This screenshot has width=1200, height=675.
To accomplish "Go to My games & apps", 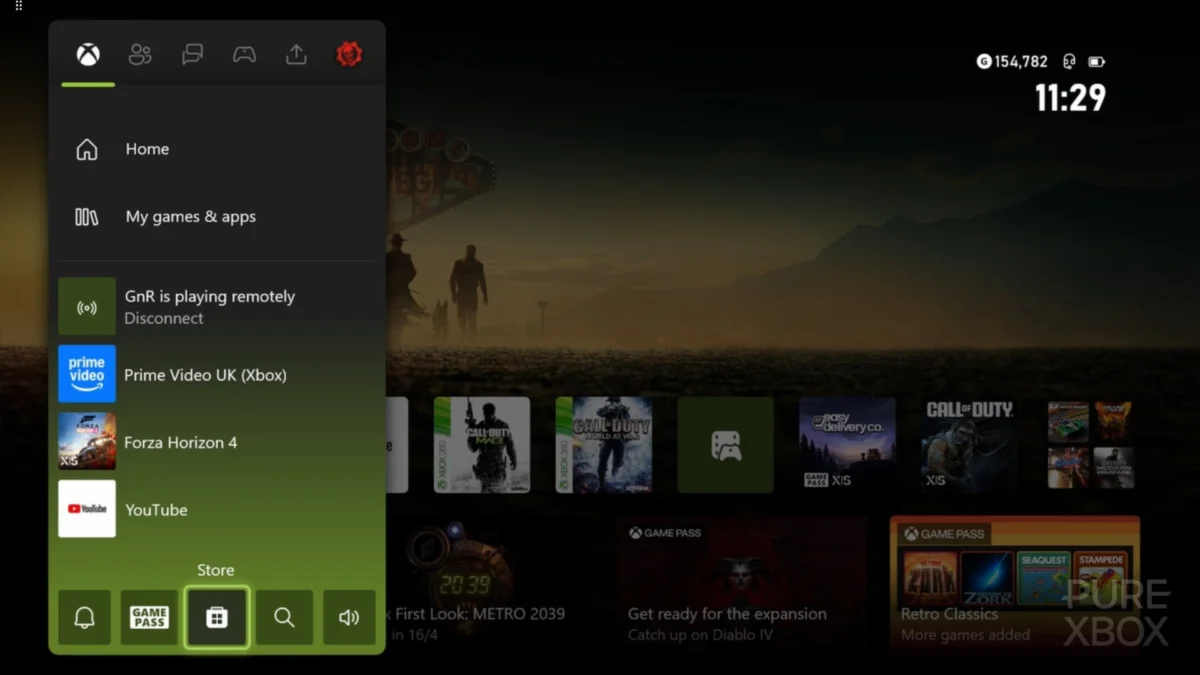I will coord(188,217).
